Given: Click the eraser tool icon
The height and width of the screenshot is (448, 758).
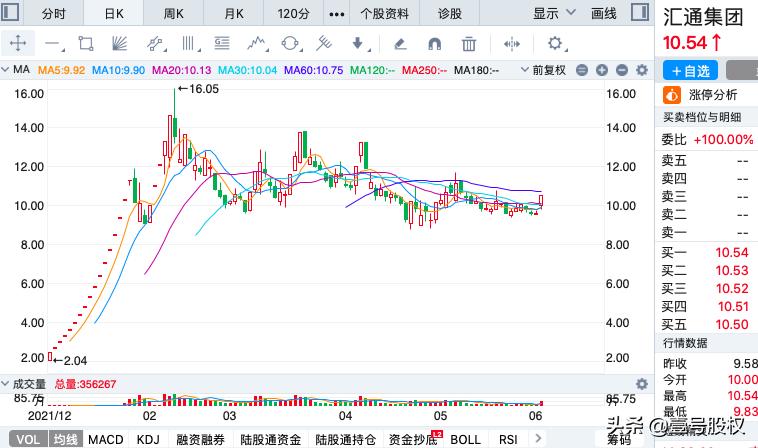Looking at the screenshot, I should 399,44.
